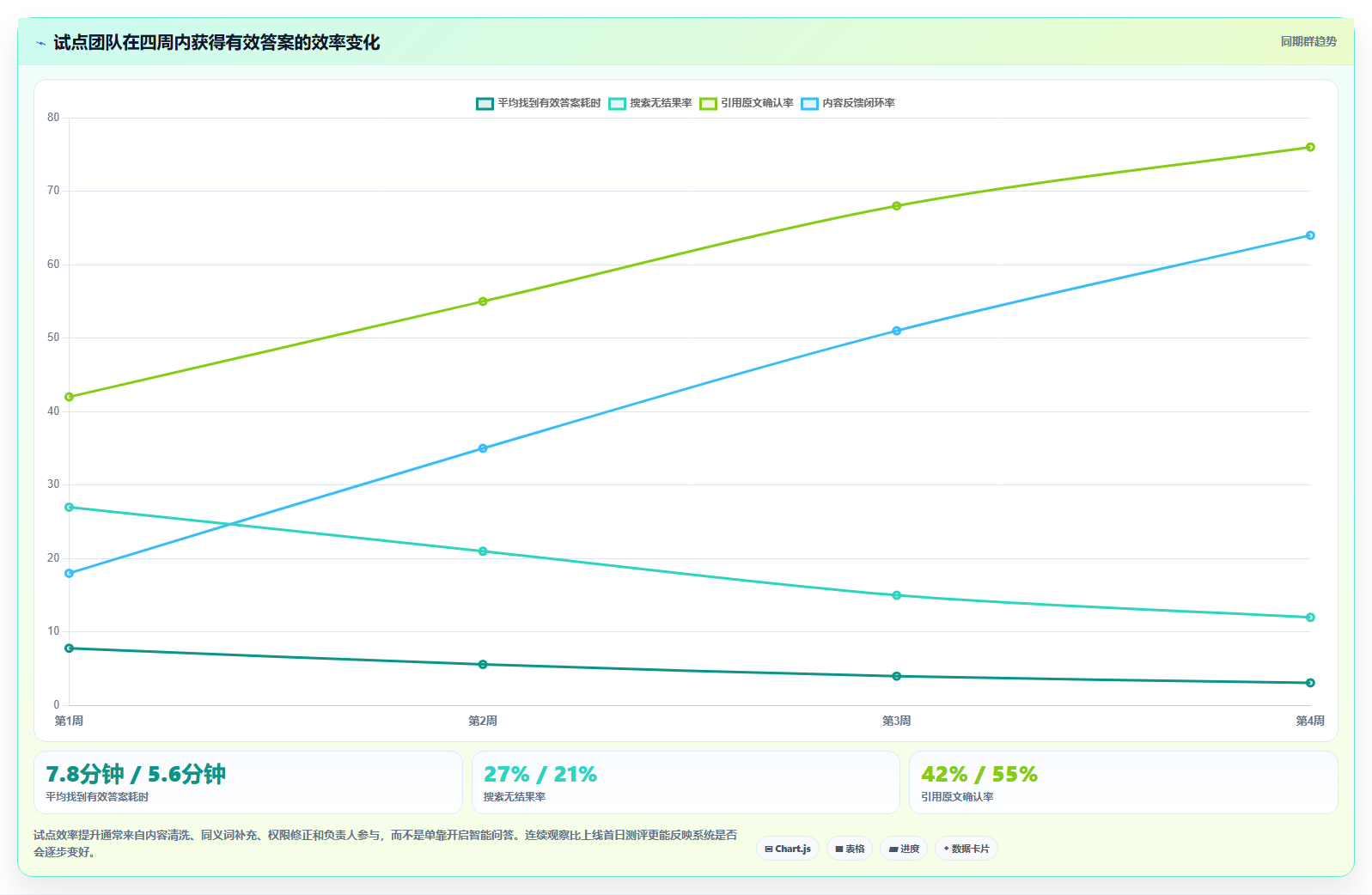Select 搜索无结果率 point at 第2周
The image size is (1372, 895).
pyautogui.click(x=483, y=551)
